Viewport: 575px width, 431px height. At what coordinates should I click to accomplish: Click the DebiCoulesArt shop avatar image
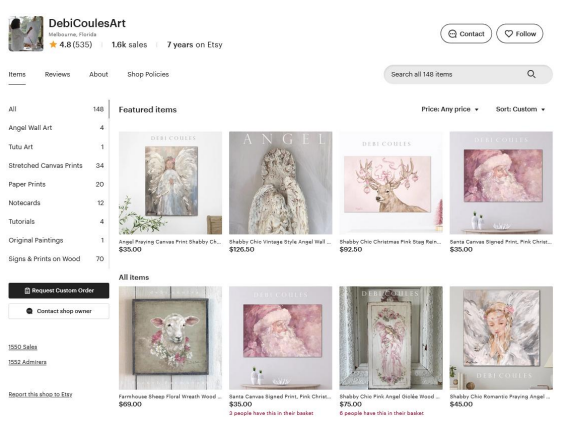pos(26,33)
